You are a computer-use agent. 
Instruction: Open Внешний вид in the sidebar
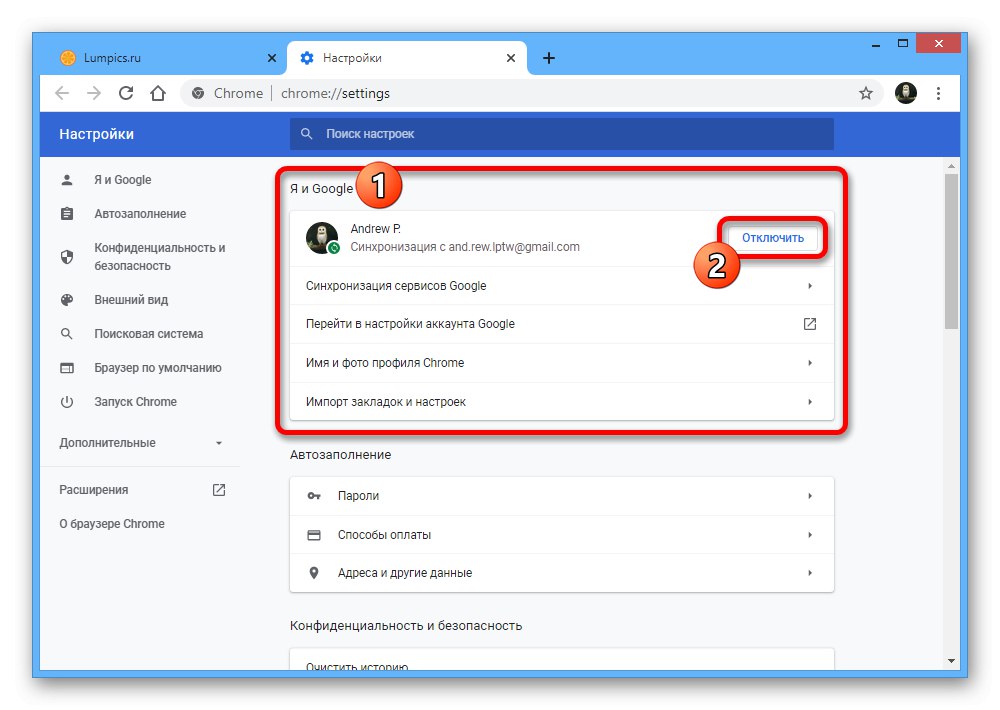pyautogui.click(x=131, y=300)
